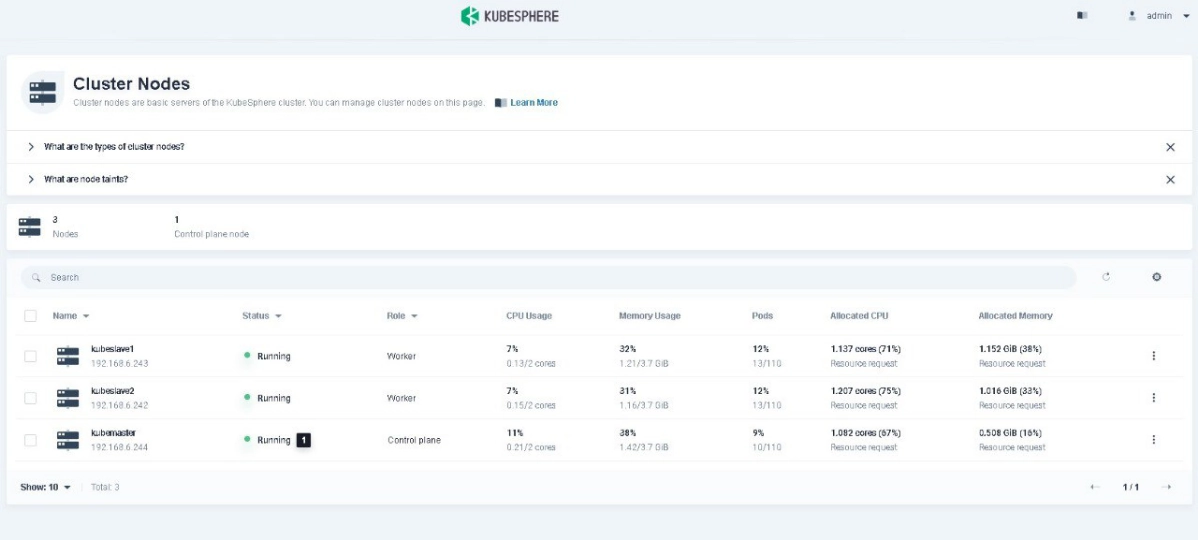Open the kubemaster node details
The image size is (1198, 540).
[x=113, y=433]
